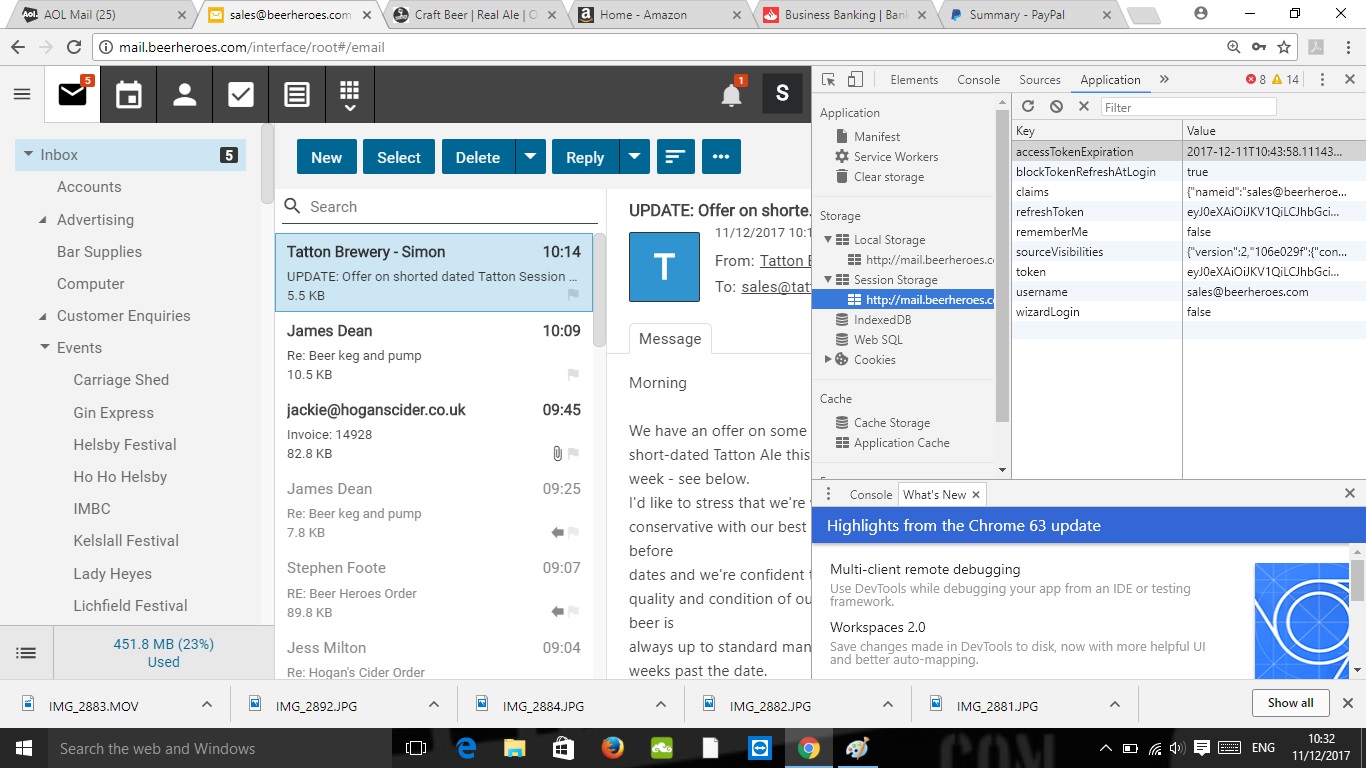Image resolution: width=1366 pixels, height=768 pixels.
Task: Toggle the DevTools device toolbar icon
Action: click(855, 80)
